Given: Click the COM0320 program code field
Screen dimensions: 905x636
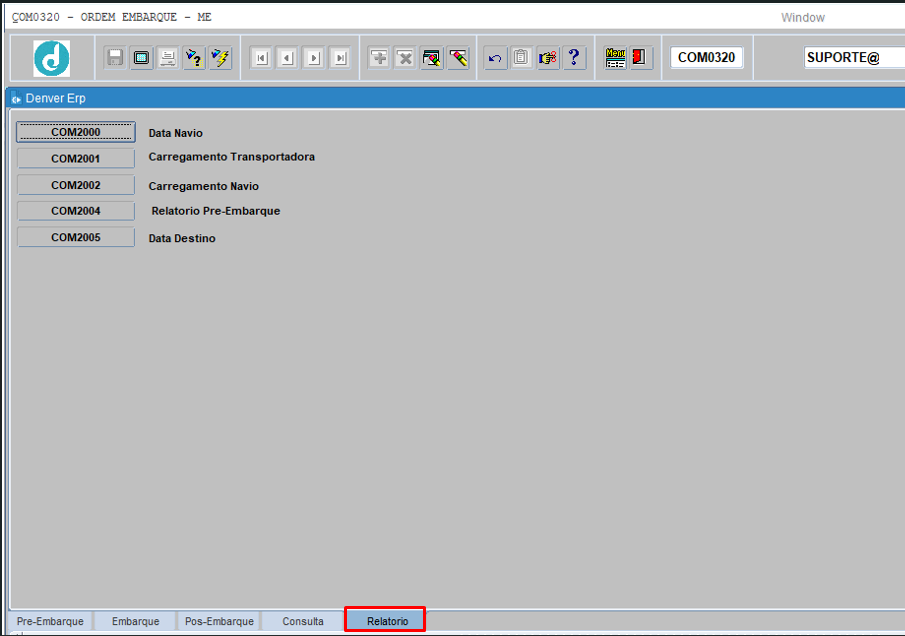Looking at the screenshot, I should point(706,58).
